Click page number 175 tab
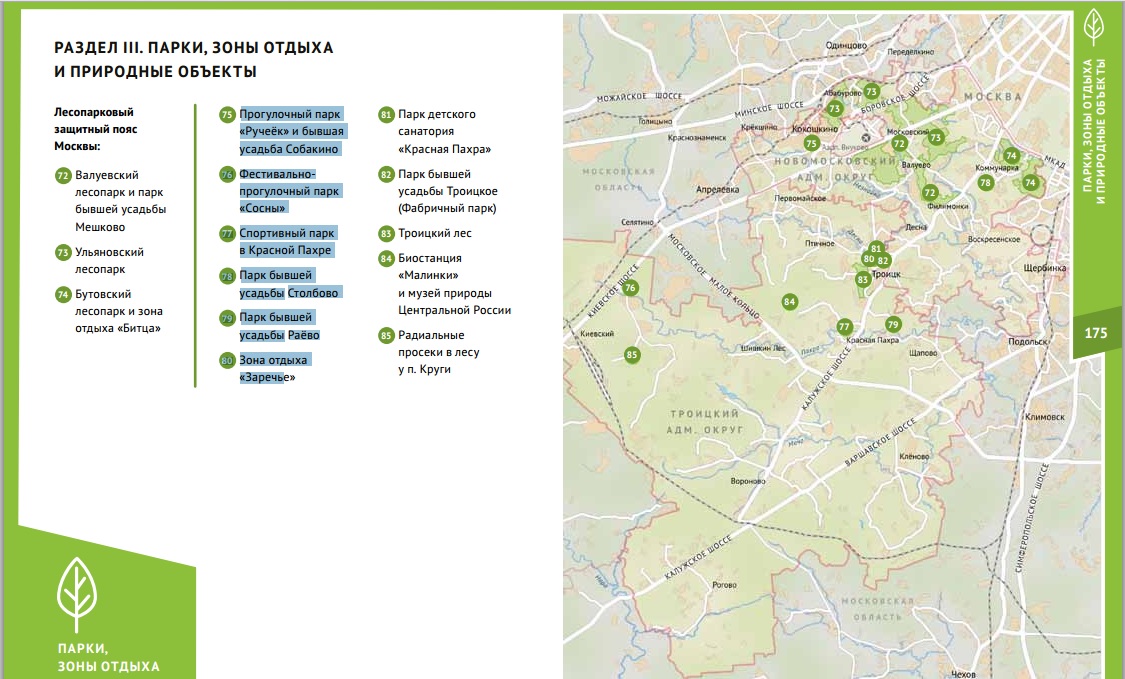This screenshot has width=1125, height=679. coord(1096,333)
